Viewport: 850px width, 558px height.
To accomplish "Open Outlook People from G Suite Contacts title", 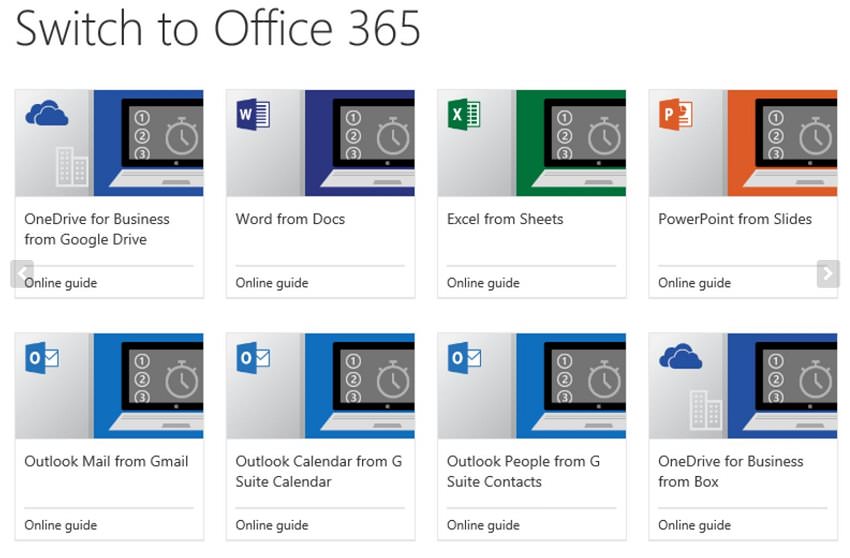I will (523, 471).
